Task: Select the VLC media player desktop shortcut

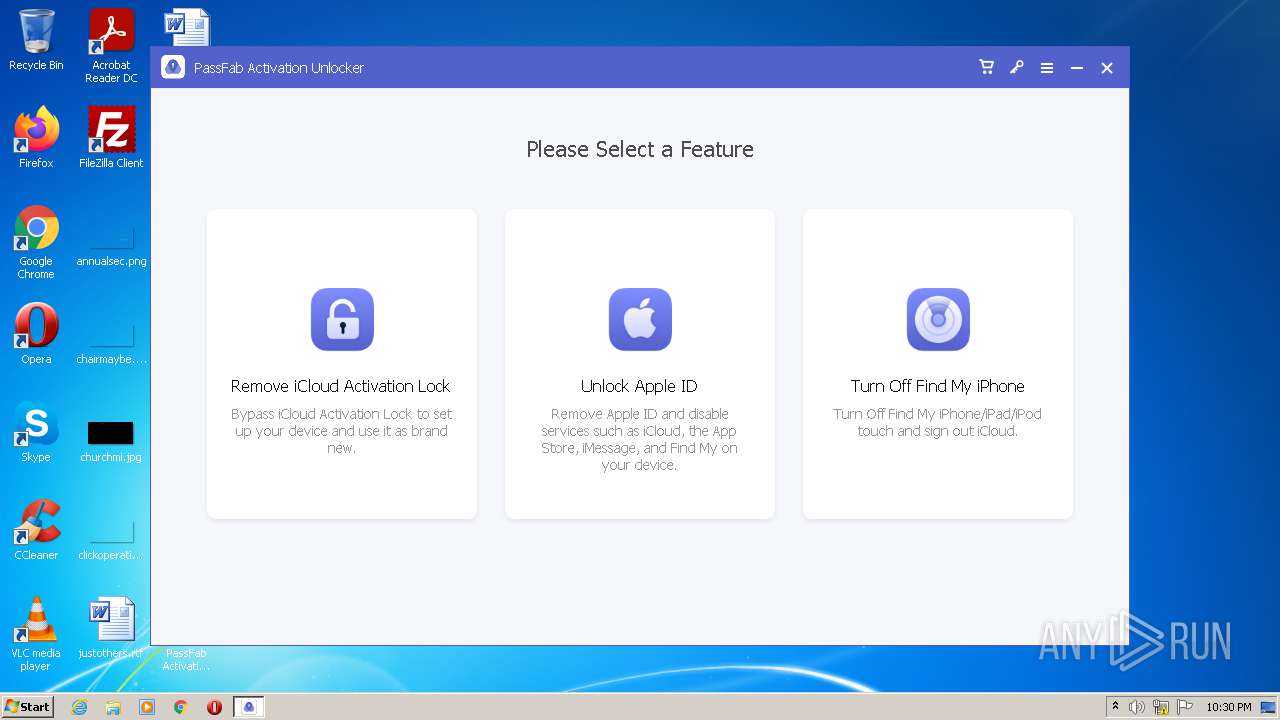Action: coord(36,634)
